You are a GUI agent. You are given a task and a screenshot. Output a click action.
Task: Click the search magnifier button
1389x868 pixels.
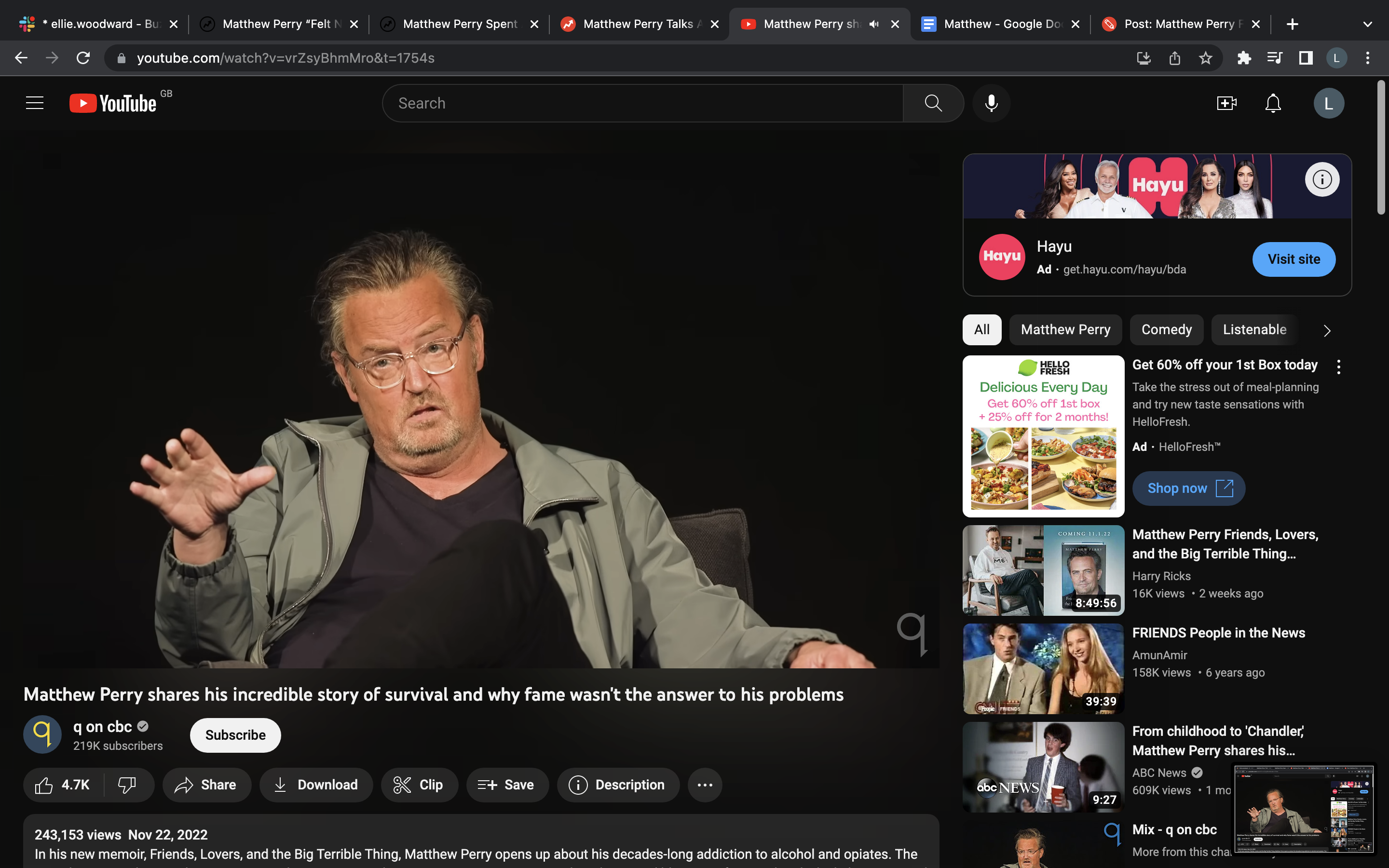click(x=933, y=103)
